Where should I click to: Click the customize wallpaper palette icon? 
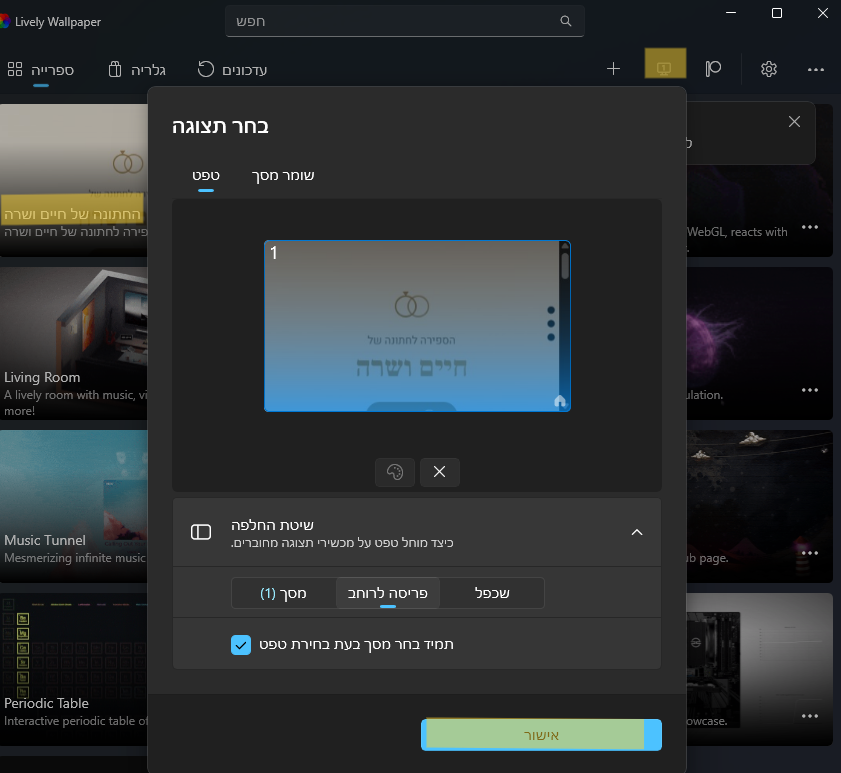coord(395,472)
